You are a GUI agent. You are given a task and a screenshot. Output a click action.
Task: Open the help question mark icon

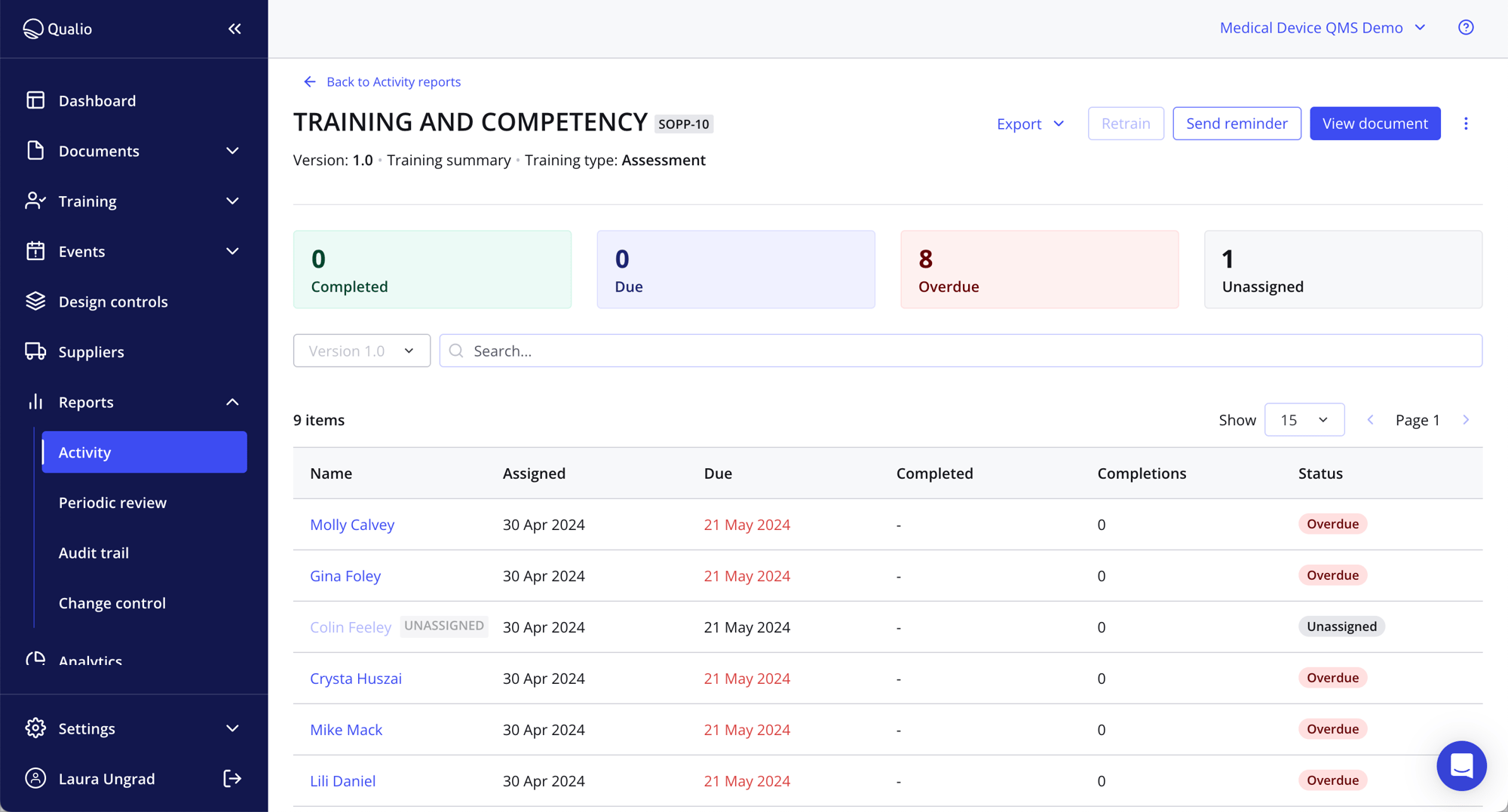[x=1465, y=28]
